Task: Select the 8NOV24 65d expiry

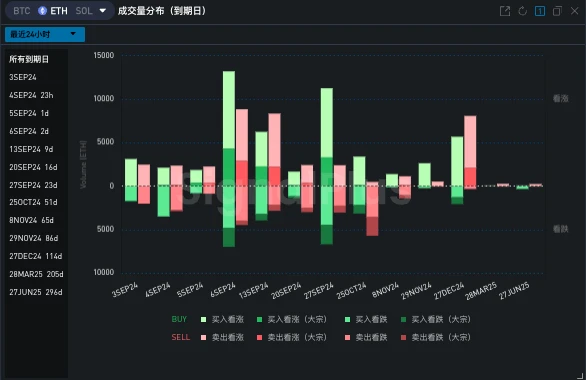Action: 31,220
